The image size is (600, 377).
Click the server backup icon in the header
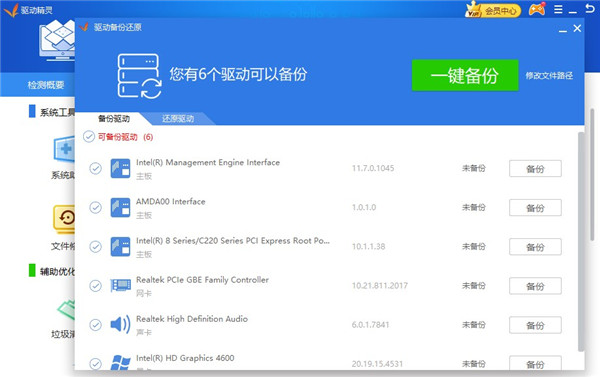(139, 76)
